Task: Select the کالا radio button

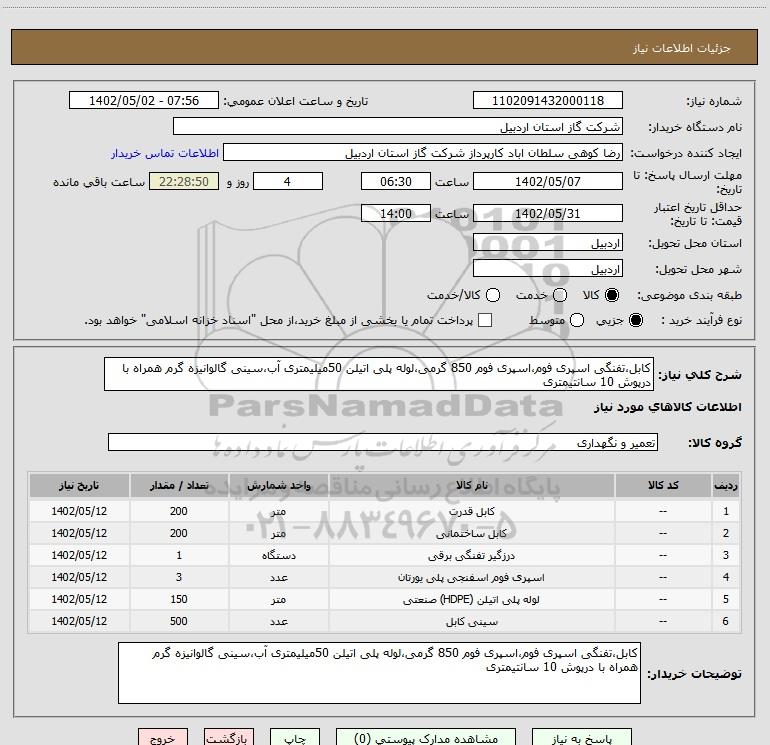Action: pyautogui.click(x=612, y=295)
